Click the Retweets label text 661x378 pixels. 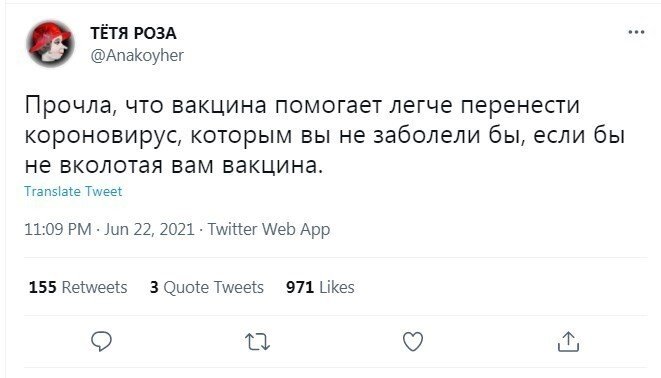click(94, 287)
